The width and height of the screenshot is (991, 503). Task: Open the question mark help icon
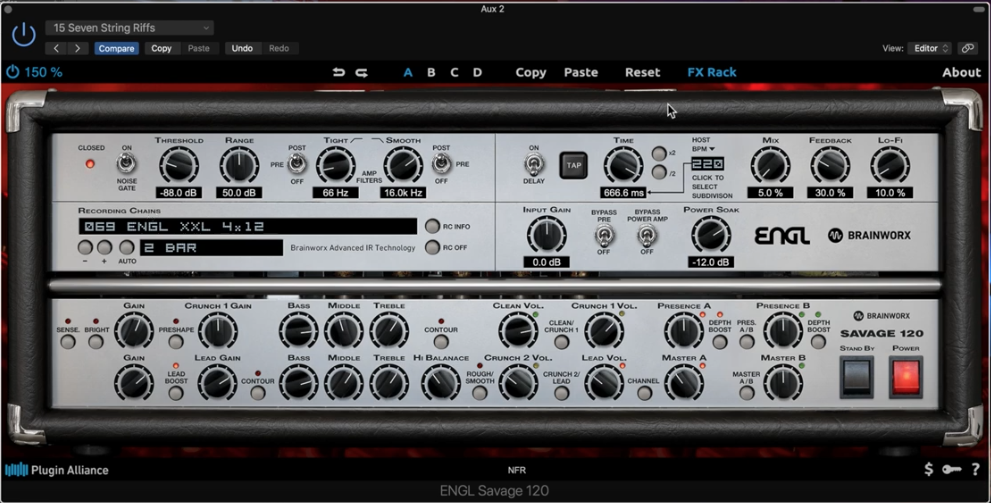tap(976, 469)
